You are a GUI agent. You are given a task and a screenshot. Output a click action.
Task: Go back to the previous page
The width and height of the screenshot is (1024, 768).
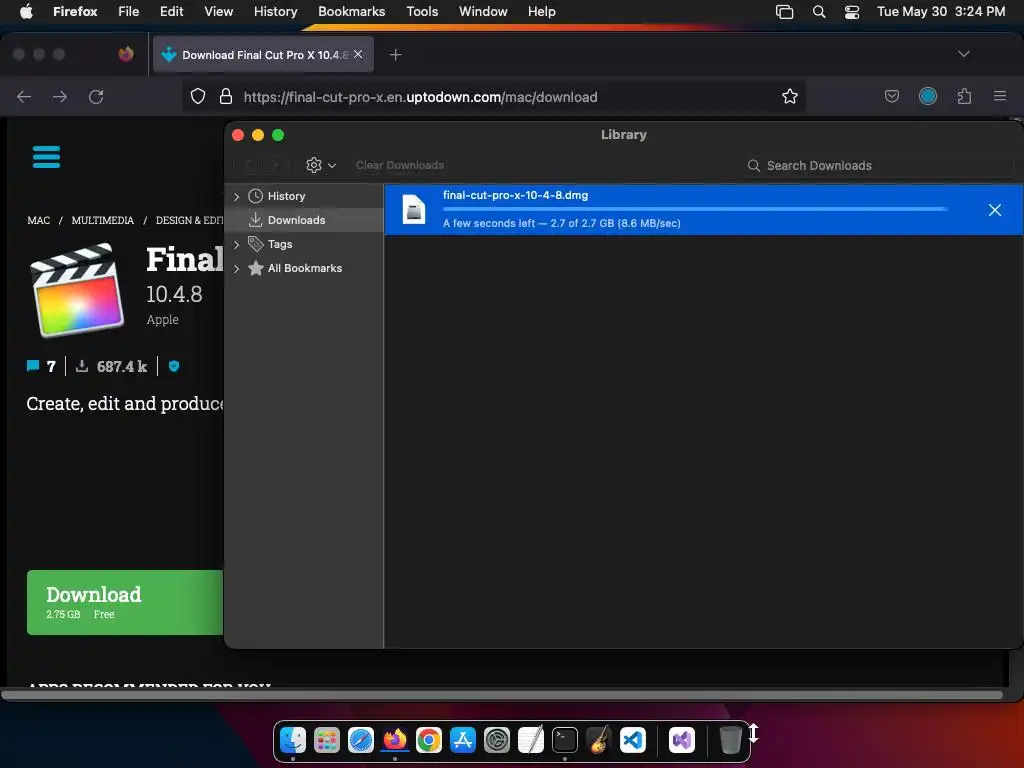click(24, 97)
